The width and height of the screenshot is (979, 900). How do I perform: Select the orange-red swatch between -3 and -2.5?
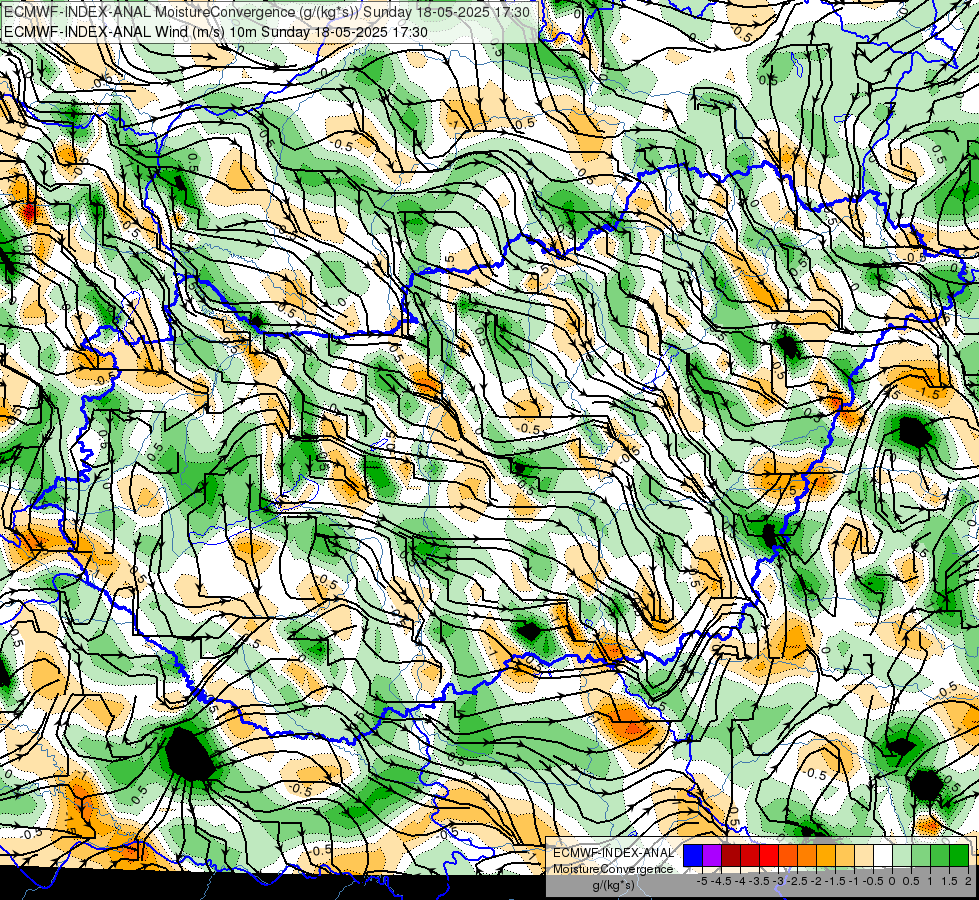pos(788,856)
